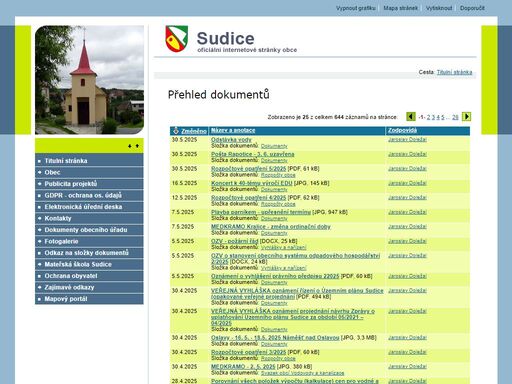Screen dimensions: 512x384
Task: Click the Sudice coat of arms logo
Action: [x=177, y=39]
